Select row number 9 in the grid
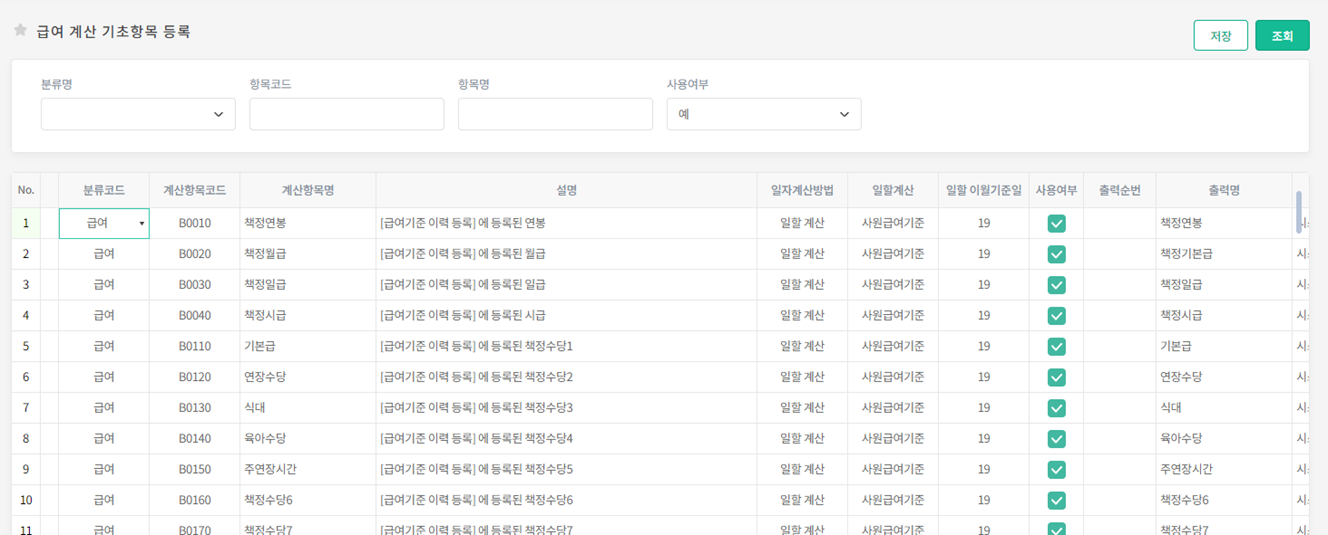 [x=26, y=469]
